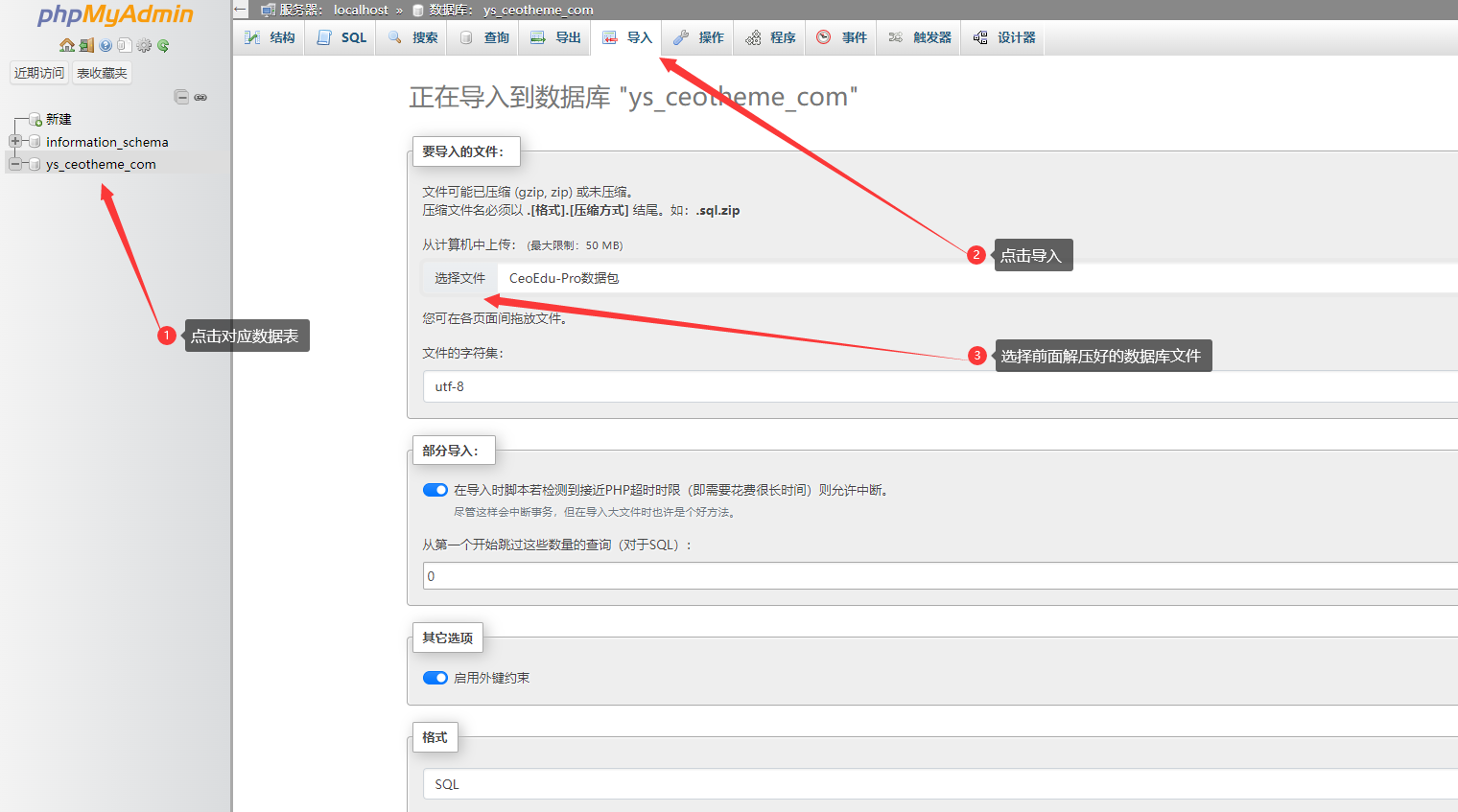Viewport: 1458px width, 812px height.
Task: Open navigation panel settings gear icon
Action: (144, 45)
